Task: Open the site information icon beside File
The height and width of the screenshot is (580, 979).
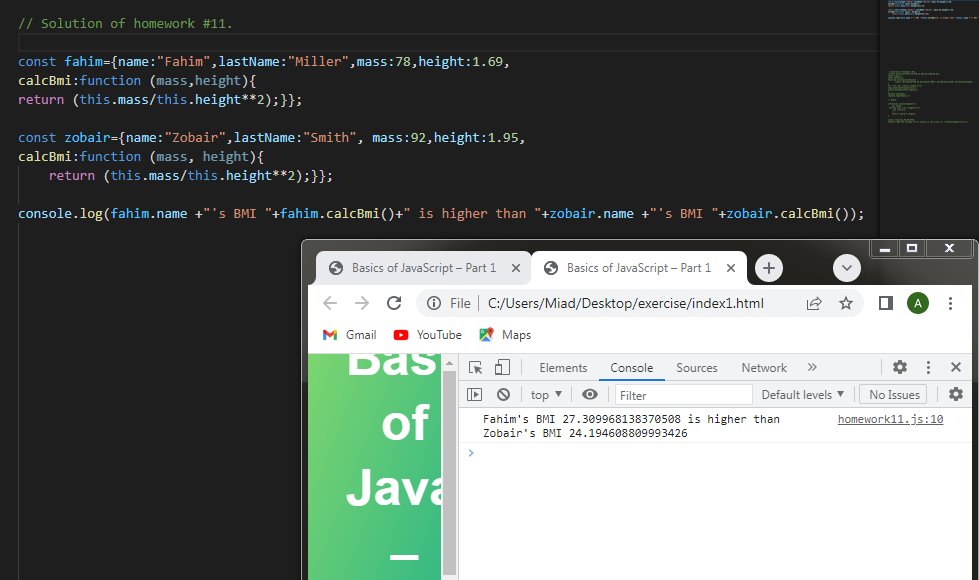Action: pos(433,303)
